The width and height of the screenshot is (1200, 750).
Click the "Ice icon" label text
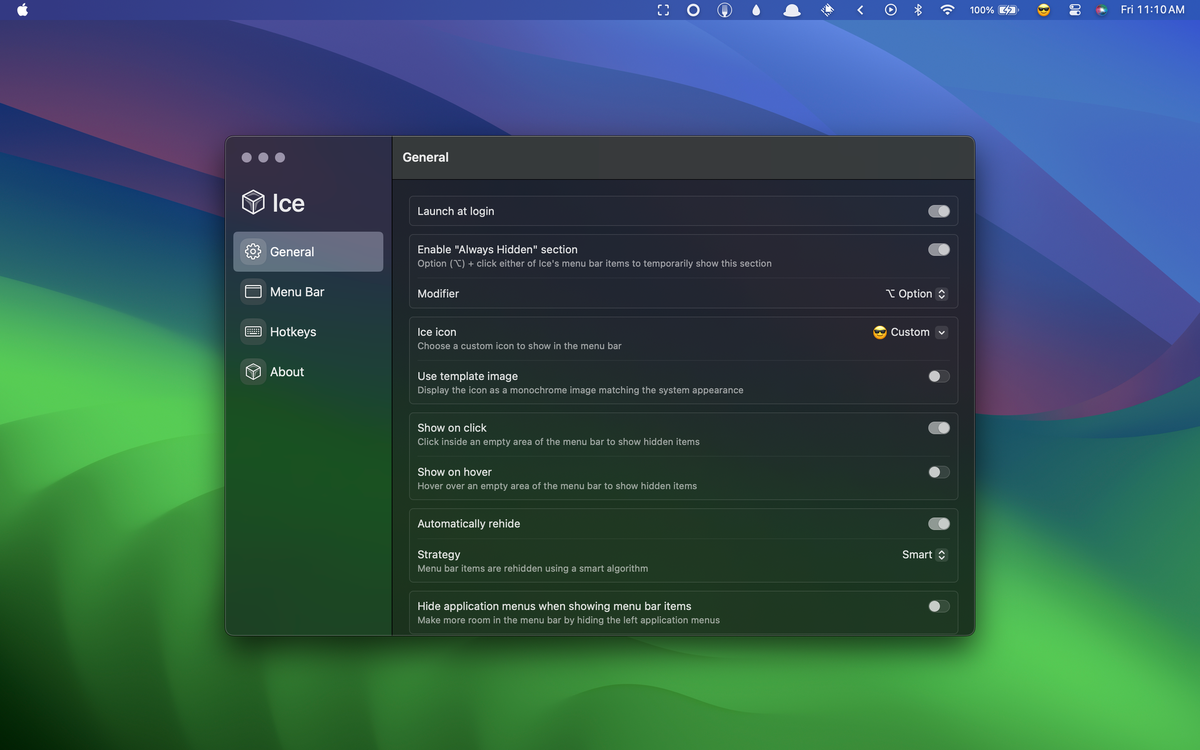437,332
